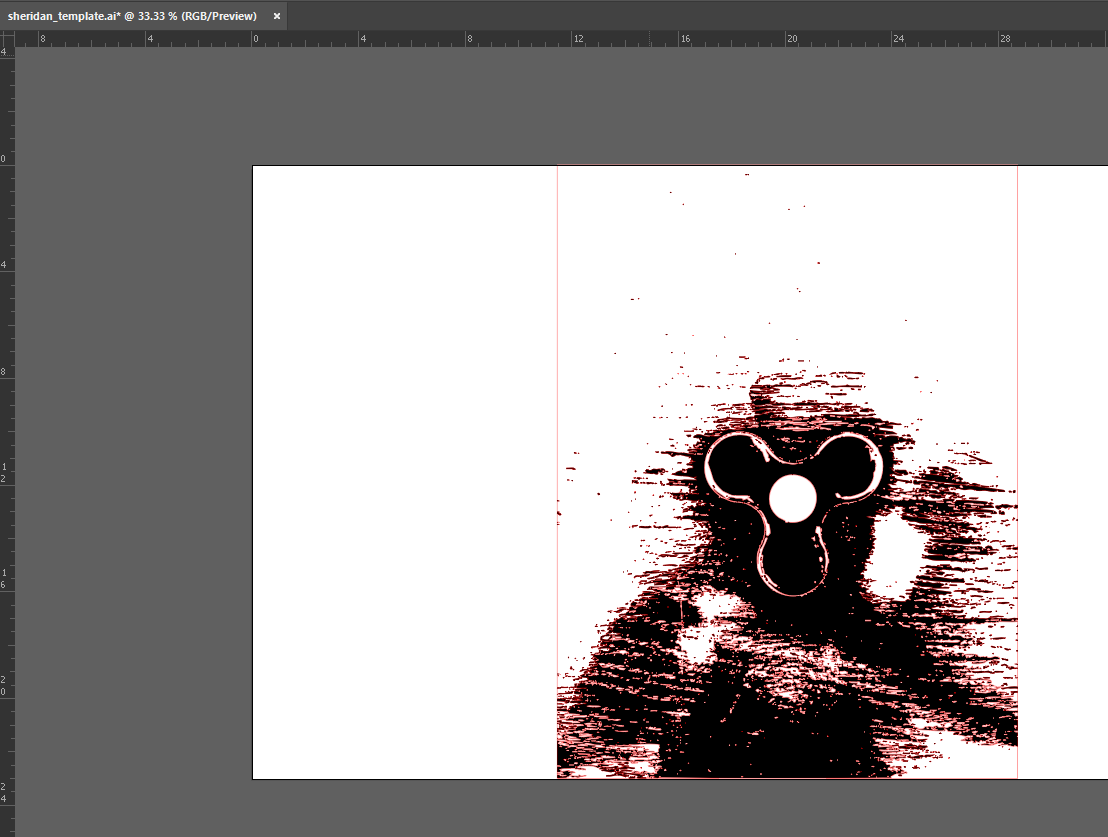Click the ruler origin corner square
The image size is (1108, 837).
(8, 38)
